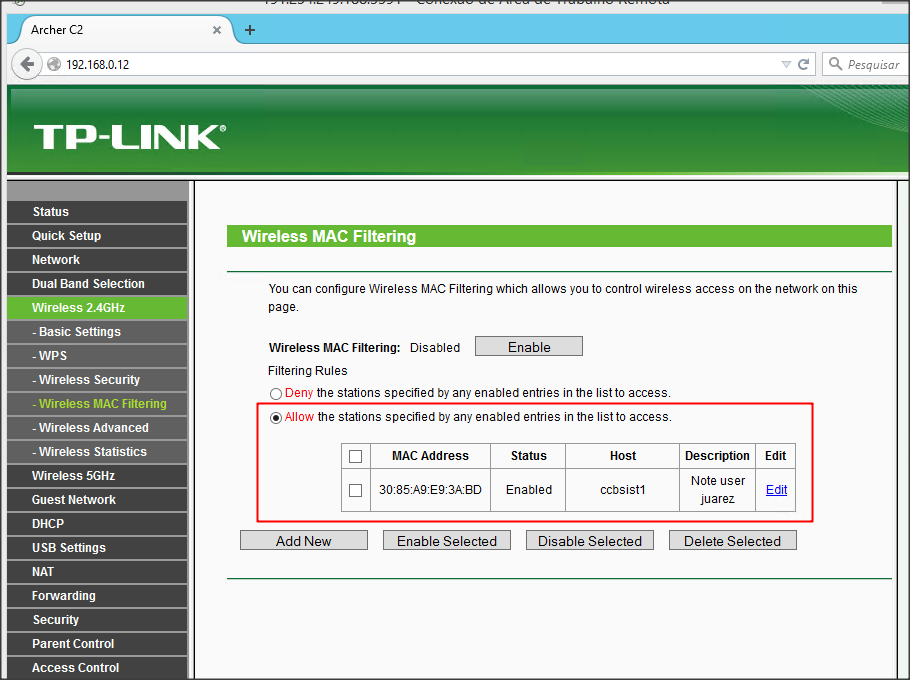This screenshot has width=910, height=680.
Task: Open Wireless MAC Filtering submenu
Action: click(x=98, y=404)
